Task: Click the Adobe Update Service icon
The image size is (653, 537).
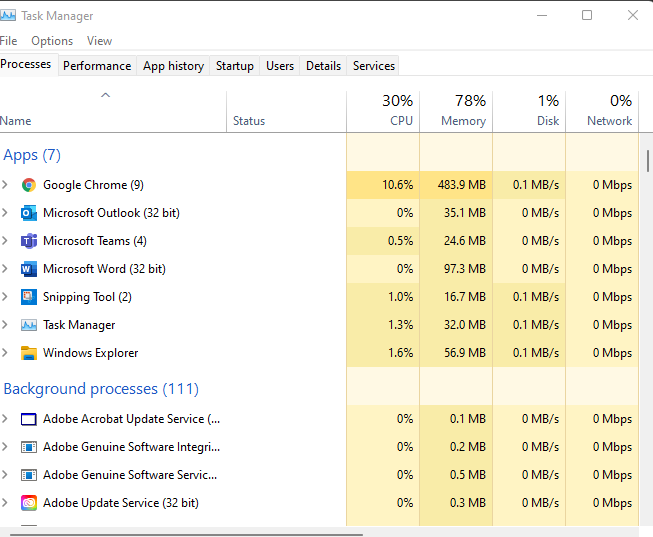Action: [x=28, y=503]
